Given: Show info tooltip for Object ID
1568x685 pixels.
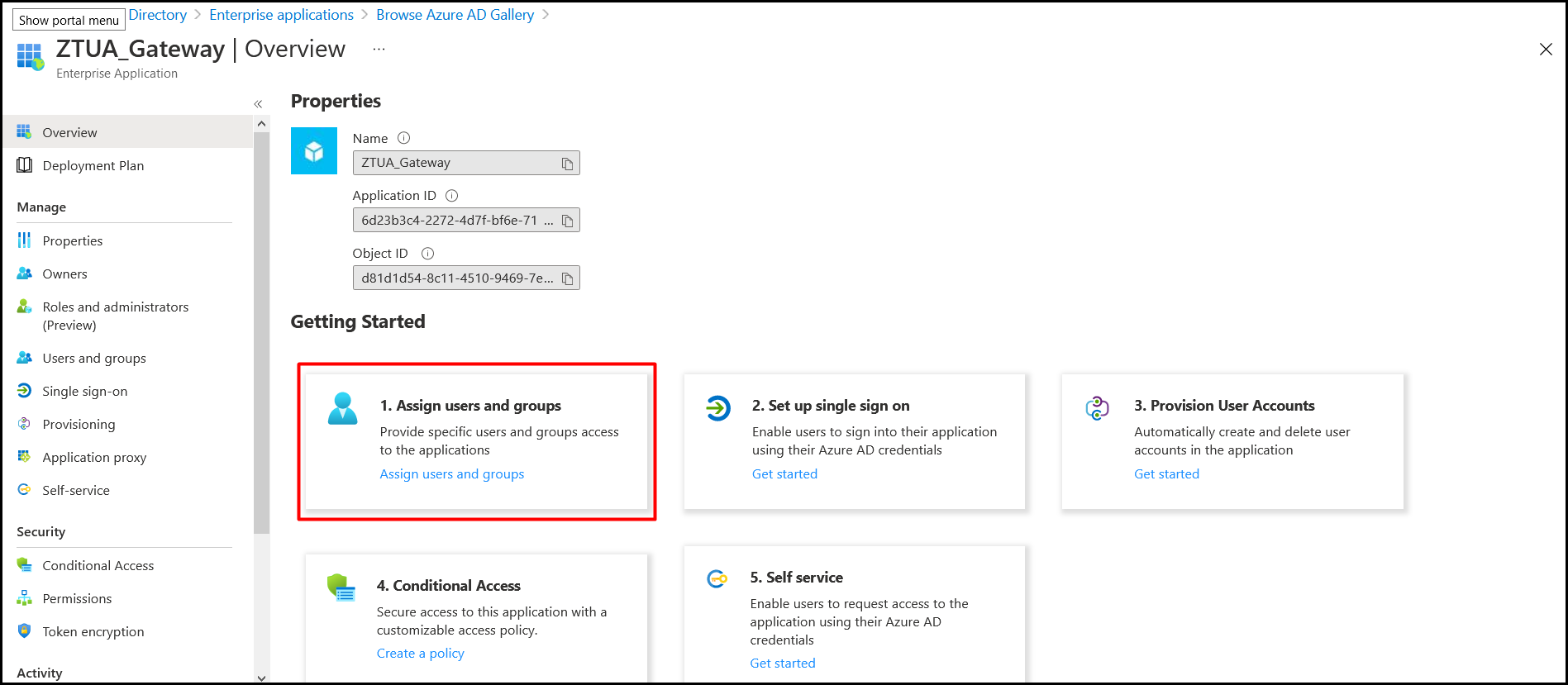Looking at the screenshot, I should click(427, 254).
